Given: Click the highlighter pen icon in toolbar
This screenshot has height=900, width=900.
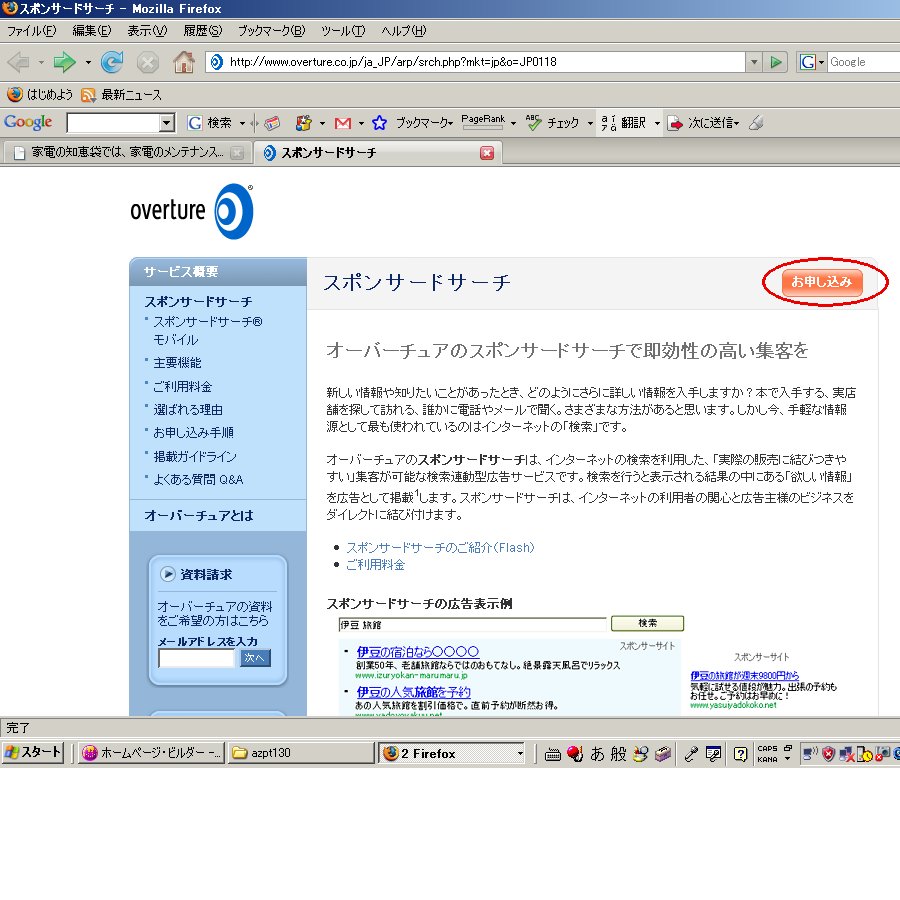Looking at the screenshot, I should click(x=756, y=123).
